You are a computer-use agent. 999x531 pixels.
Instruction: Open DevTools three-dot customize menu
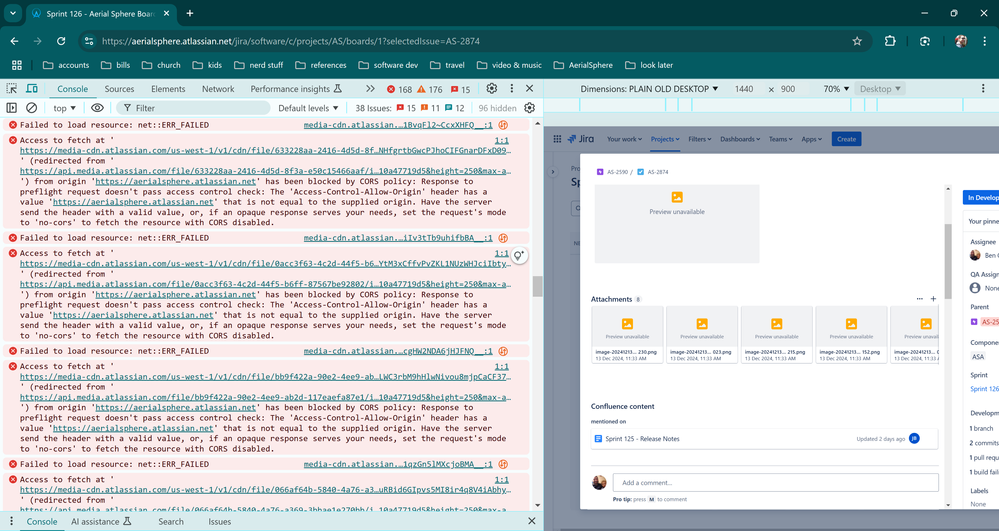(x=511, y=89)
